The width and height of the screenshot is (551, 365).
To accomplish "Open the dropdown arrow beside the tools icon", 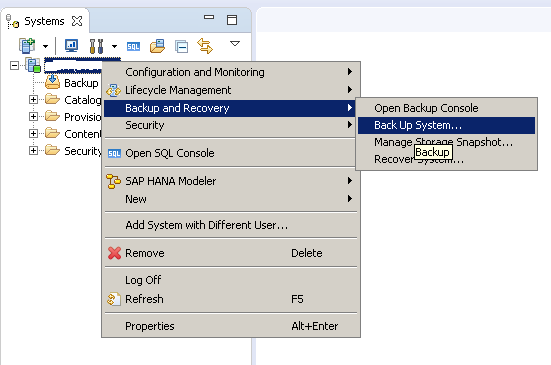I will [x=114, y=46].
